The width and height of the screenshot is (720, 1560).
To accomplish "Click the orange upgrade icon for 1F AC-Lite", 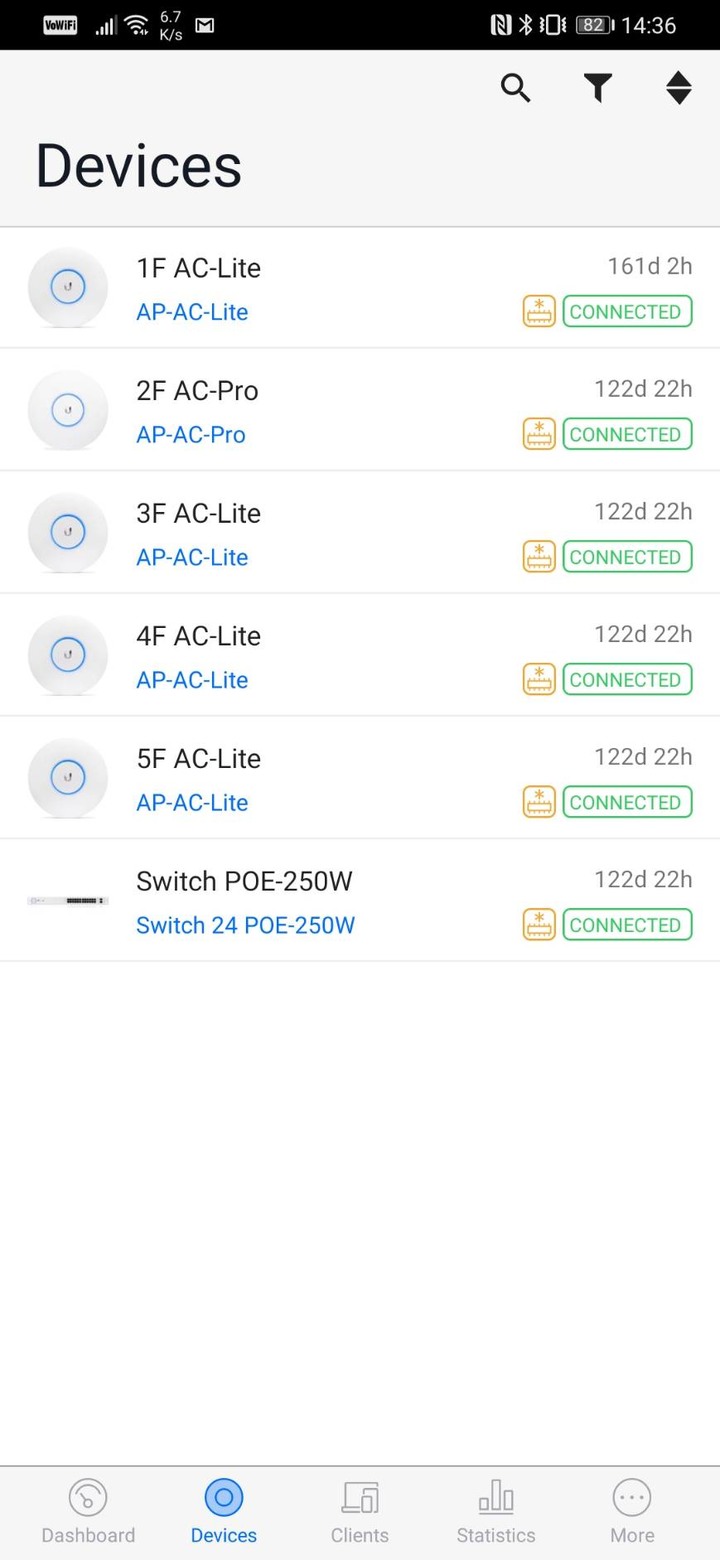I will click(539, 312).
